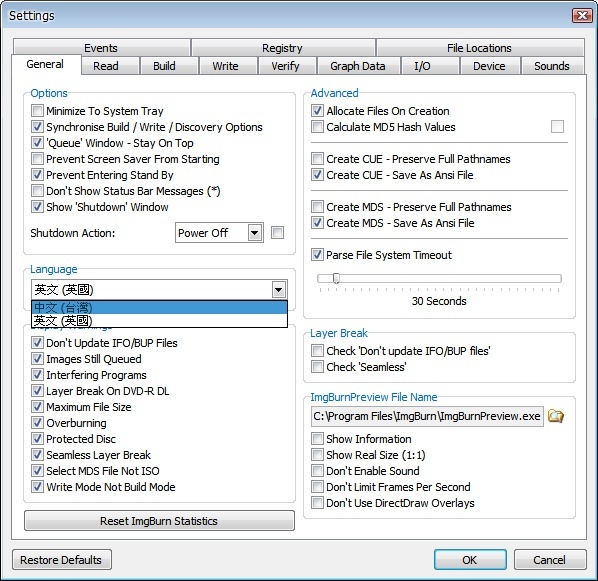Open the Device tab

click(x=489, y=66)
